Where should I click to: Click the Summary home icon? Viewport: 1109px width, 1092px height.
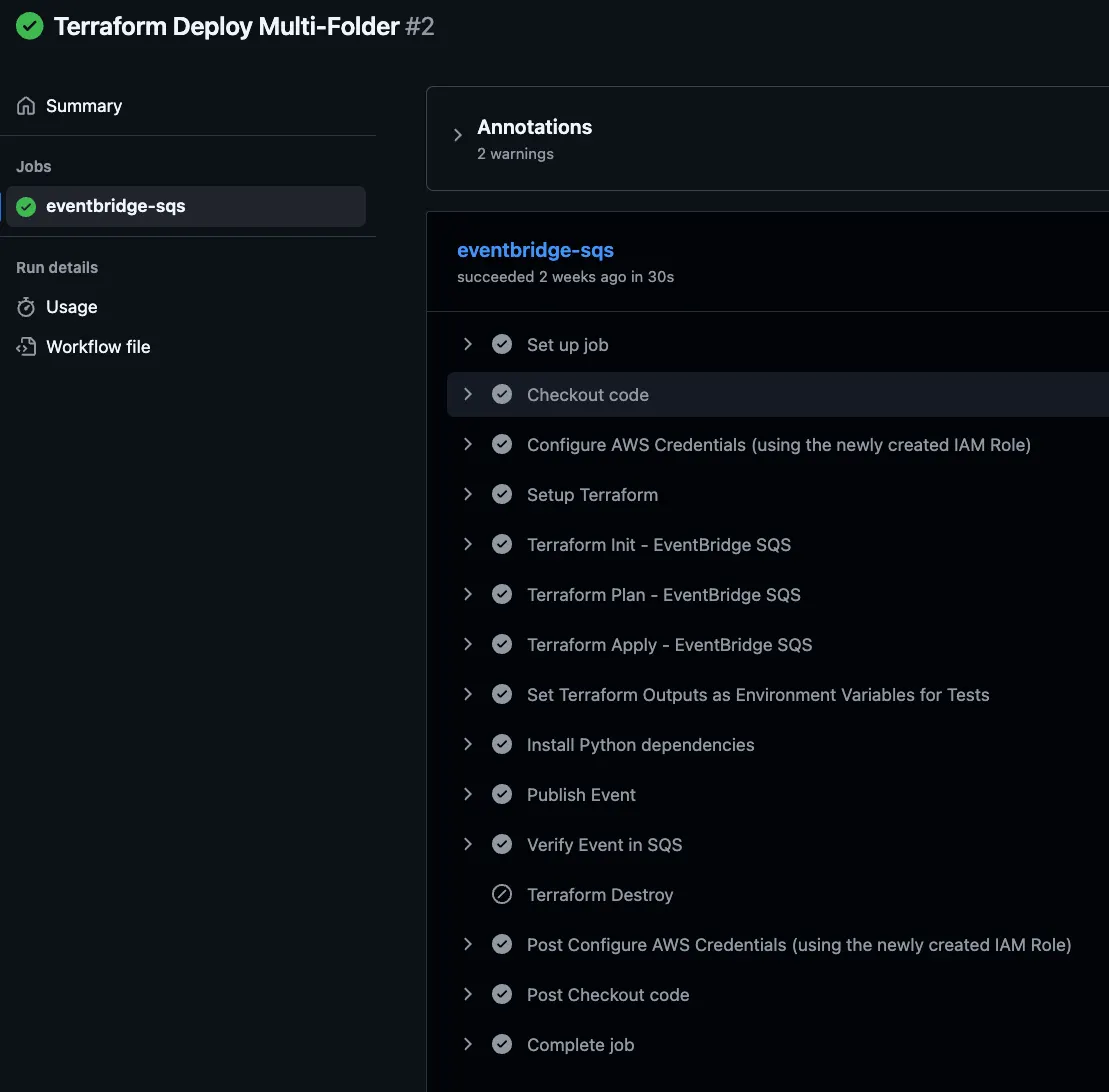pos(27,106)
